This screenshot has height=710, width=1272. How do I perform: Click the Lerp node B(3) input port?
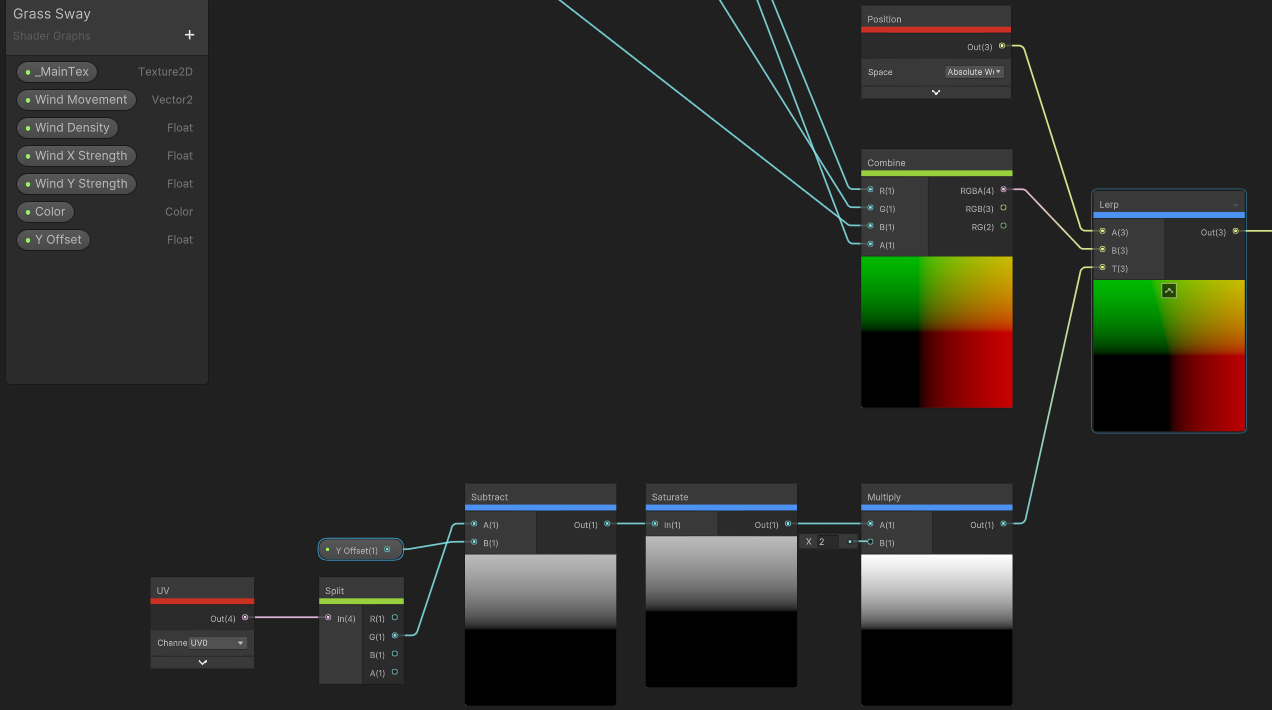click(x=1102, y=250)
